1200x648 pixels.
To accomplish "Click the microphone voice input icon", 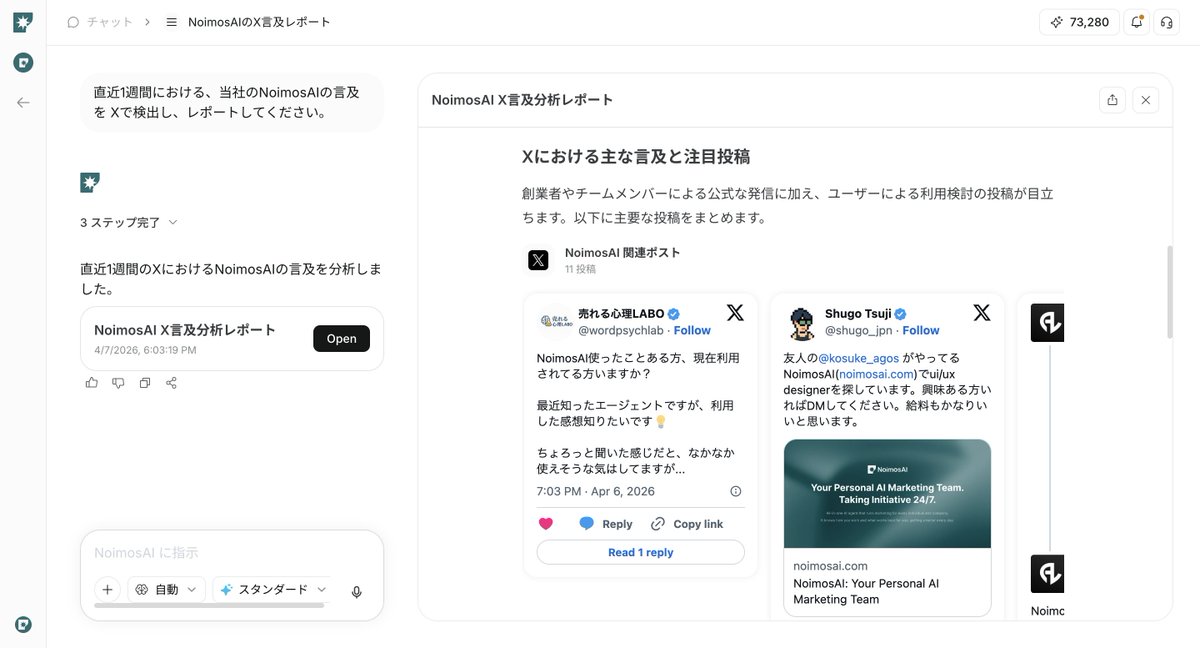I will 356,591.
